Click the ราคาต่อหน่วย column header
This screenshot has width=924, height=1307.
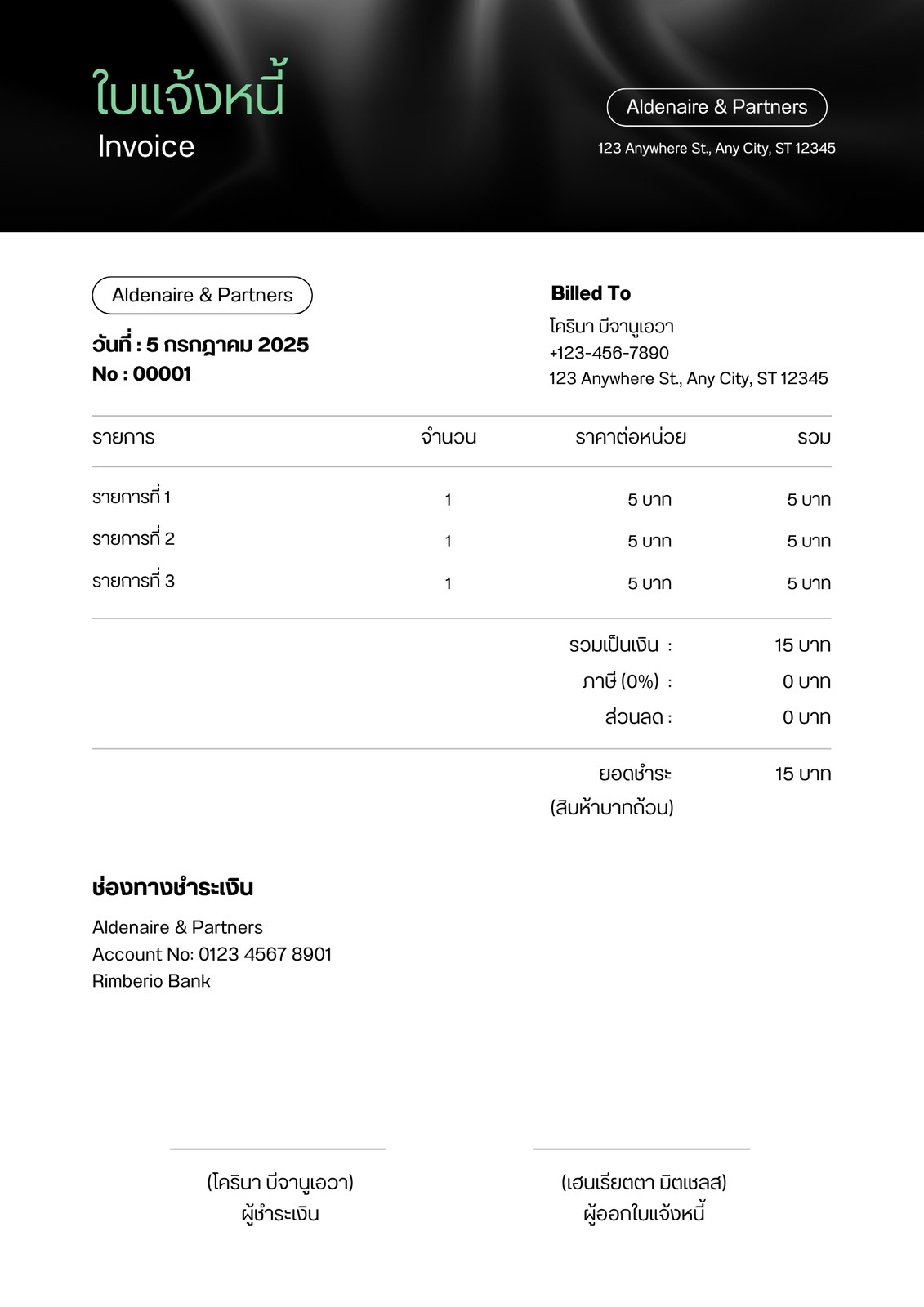(631, 437)
